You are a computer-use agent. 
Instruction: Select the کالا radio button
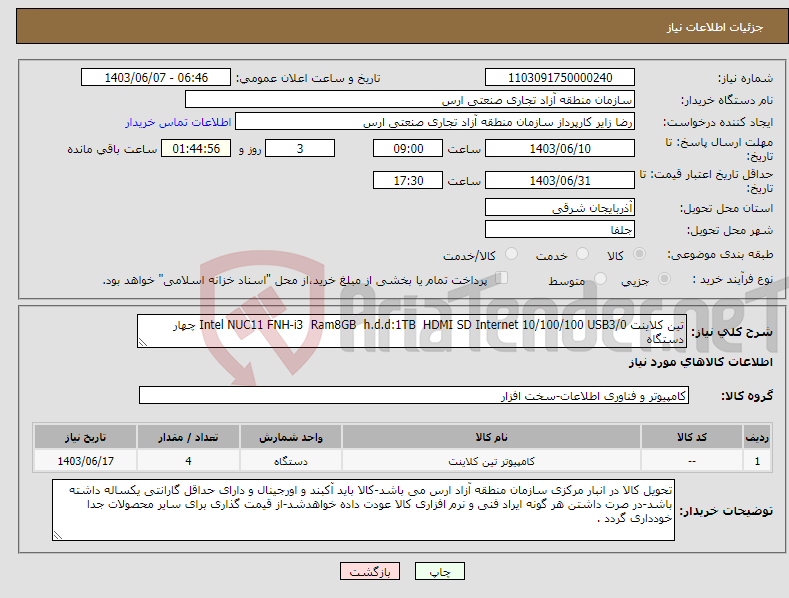(639, 254)
